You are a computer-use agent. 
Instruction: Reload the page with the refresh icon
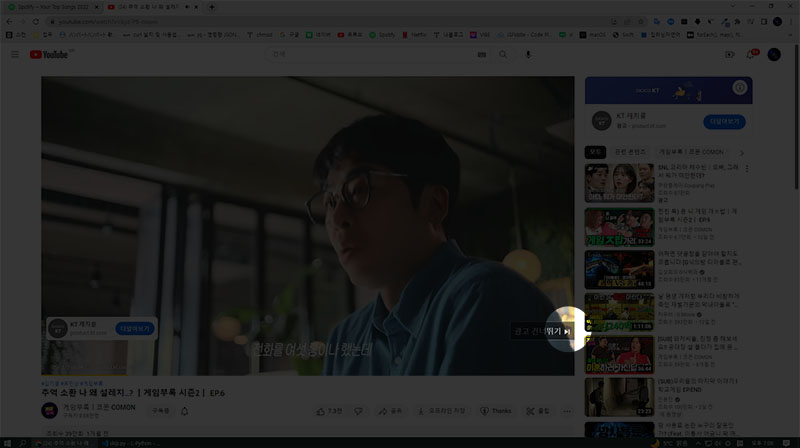coord(36,21)
